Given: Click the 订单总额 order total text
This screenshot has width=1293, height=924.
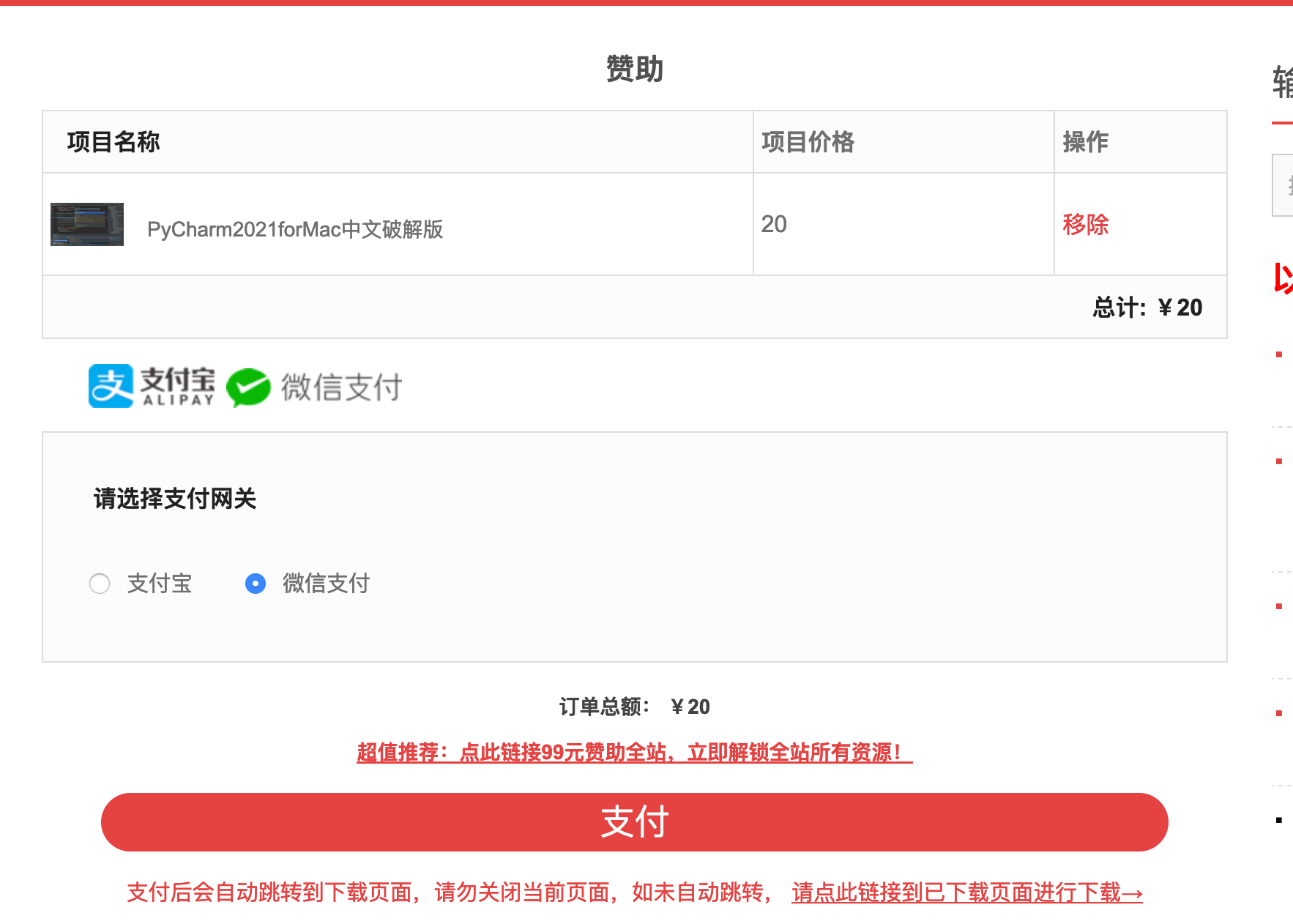Looking at the screenshot, I should (x=634, y=707).
